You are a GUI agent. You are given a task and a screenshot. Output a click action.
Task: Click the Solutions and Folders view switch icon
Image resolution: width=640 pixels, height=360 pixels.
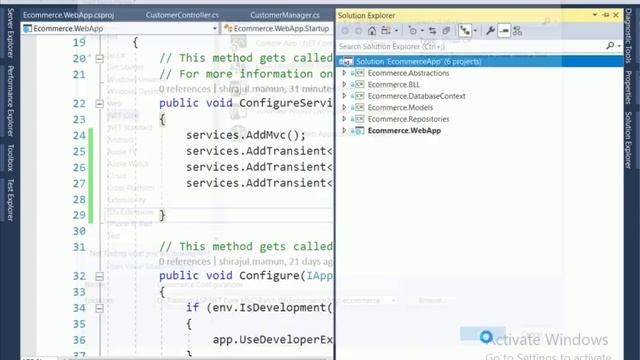(x=385, y=31)
